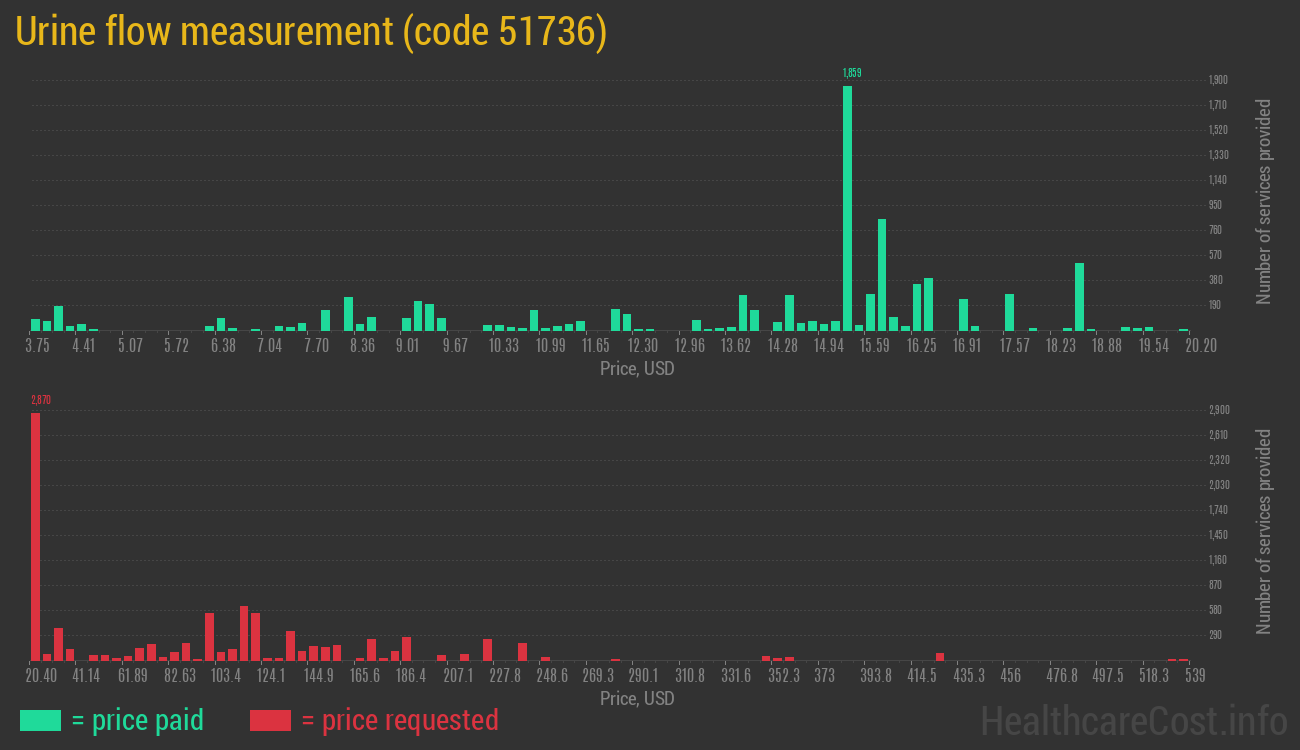Open the HealthcareCost.info watermark link

1133,720
